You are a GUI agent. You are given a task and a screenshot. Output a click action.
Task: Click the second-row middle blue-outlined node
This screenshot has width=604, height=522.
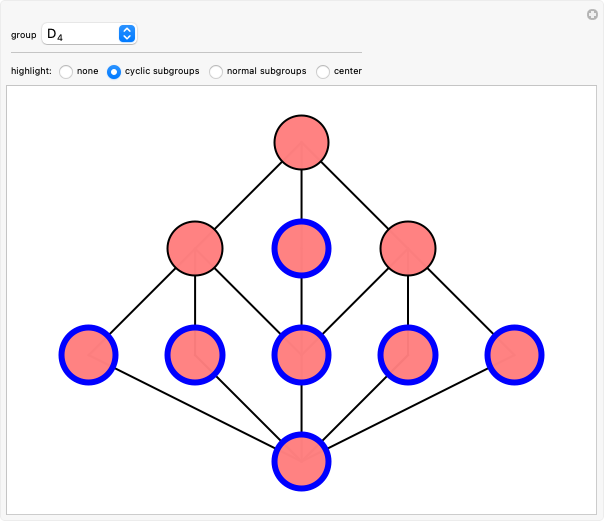pos(301,248)
